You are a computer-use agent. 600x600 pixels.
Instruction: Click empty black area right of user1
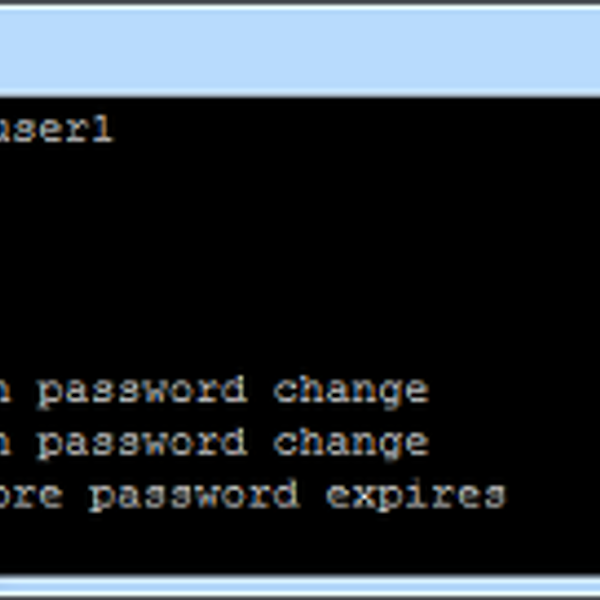pos(350,130)
